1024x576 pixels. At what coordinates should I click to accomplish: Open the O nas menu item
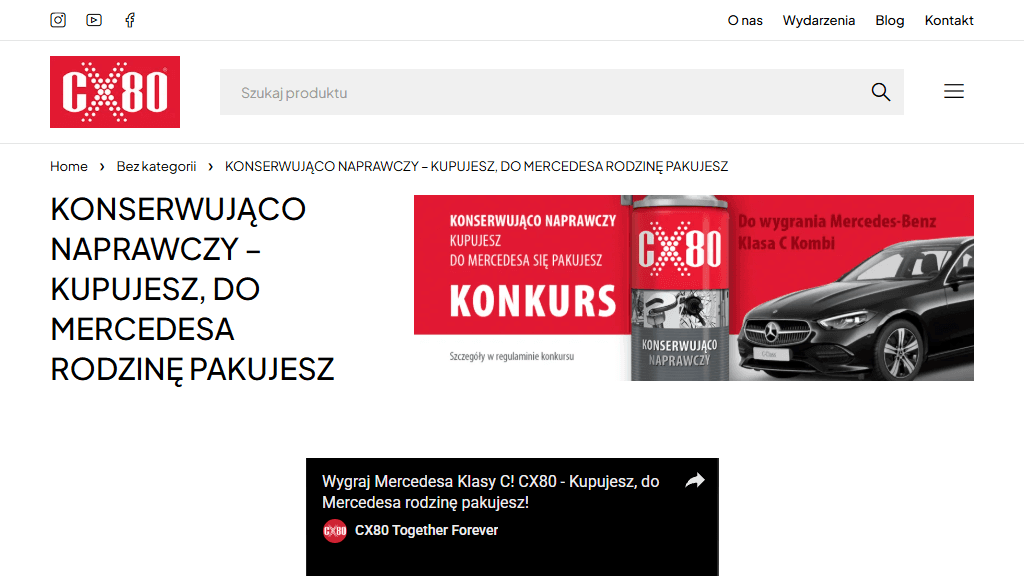pos(745,20)
